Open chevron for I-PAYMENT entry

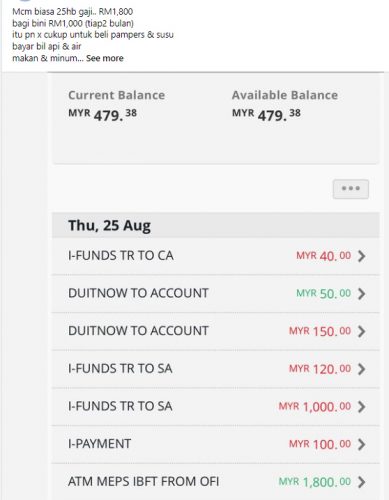pos(362,444)
